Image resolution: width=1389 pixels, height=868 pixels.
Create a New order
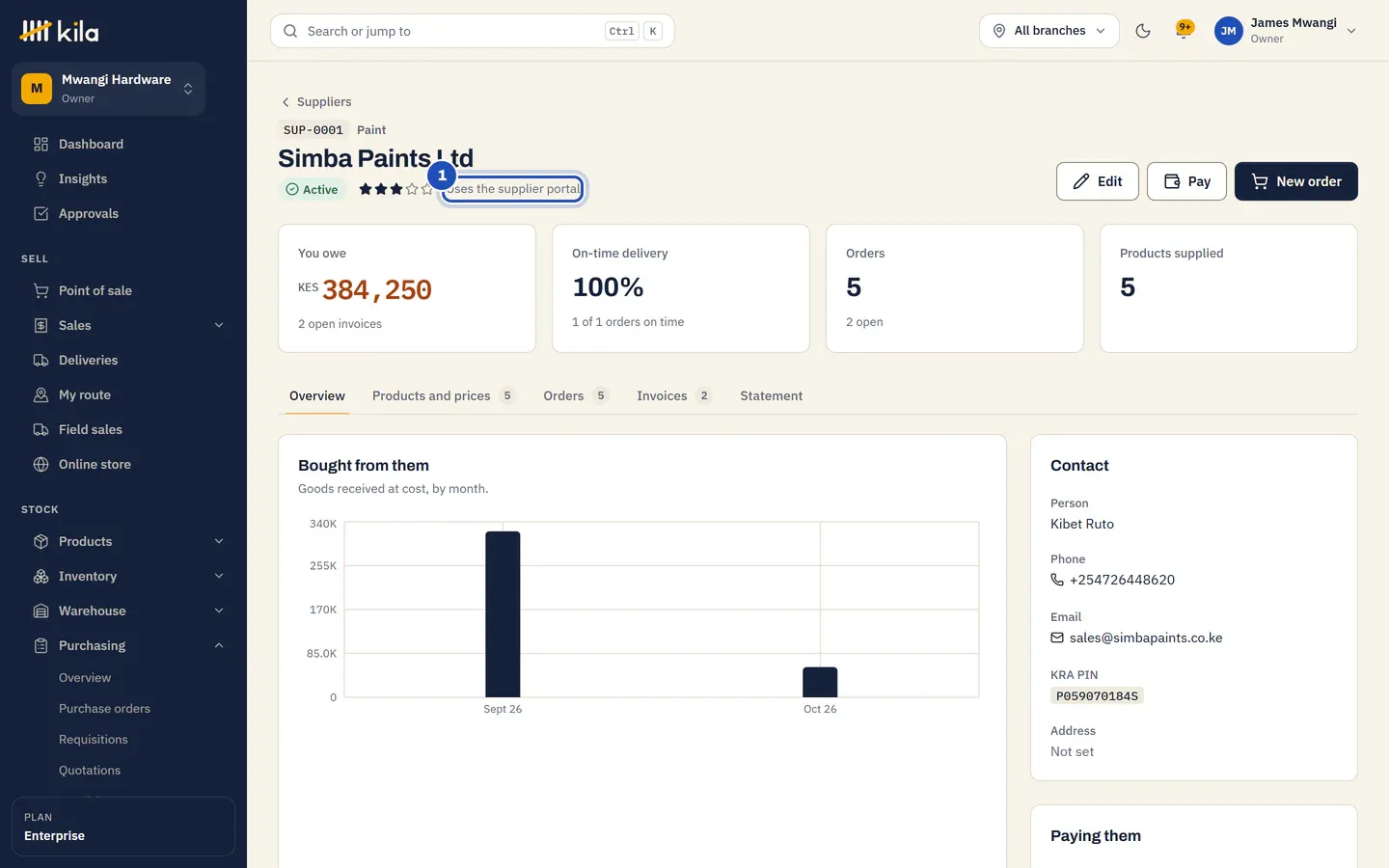[x=1296, y=181]
